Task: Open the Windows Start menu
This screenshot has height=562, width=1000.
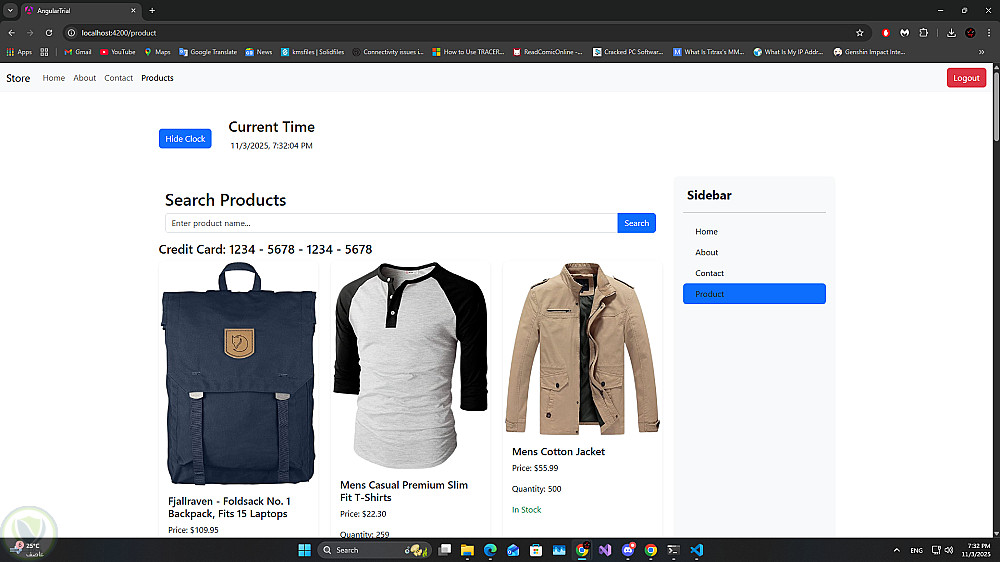Action: 305,550
